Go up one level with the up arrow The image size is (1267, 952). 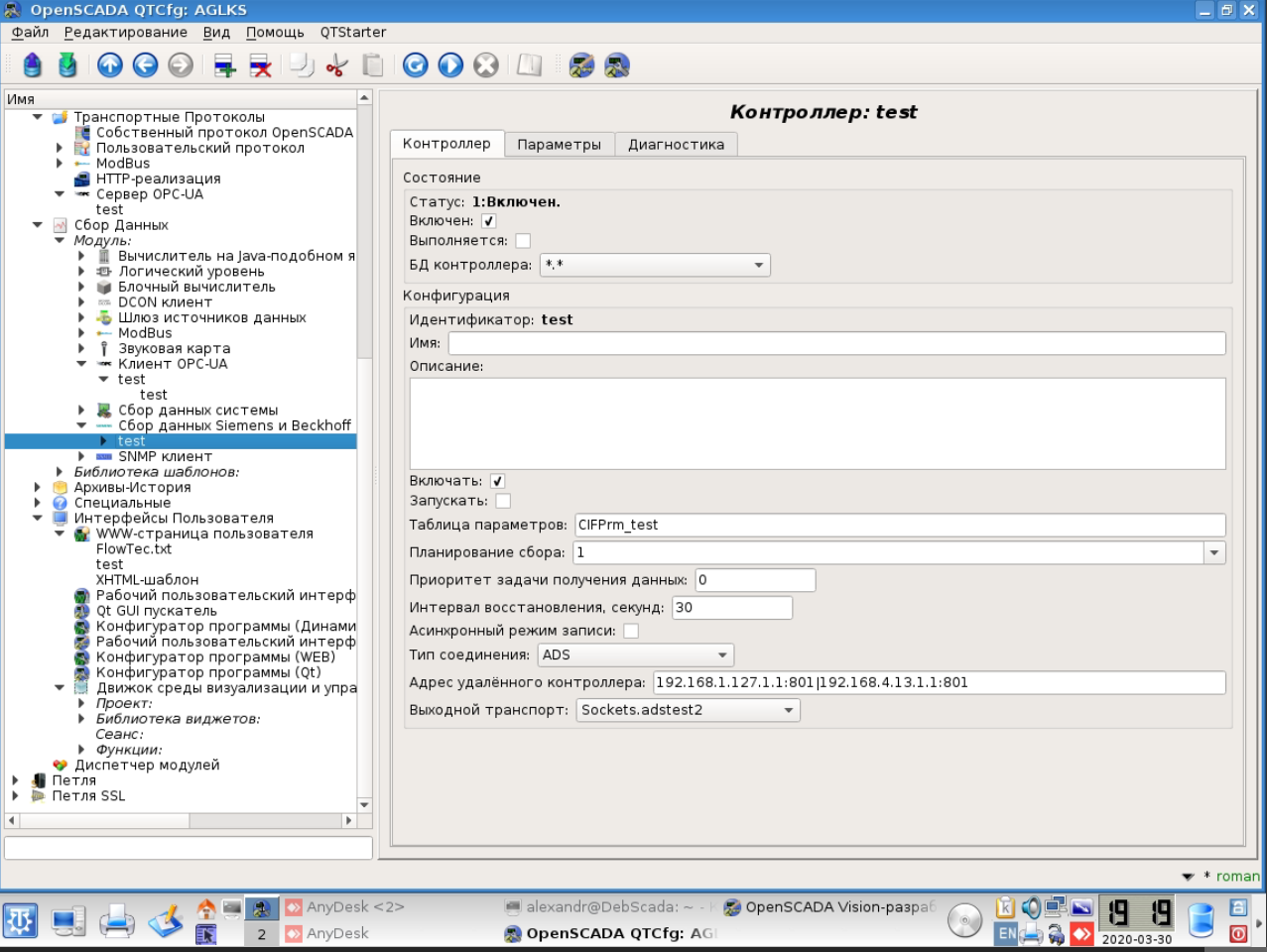tap(110, 65)
